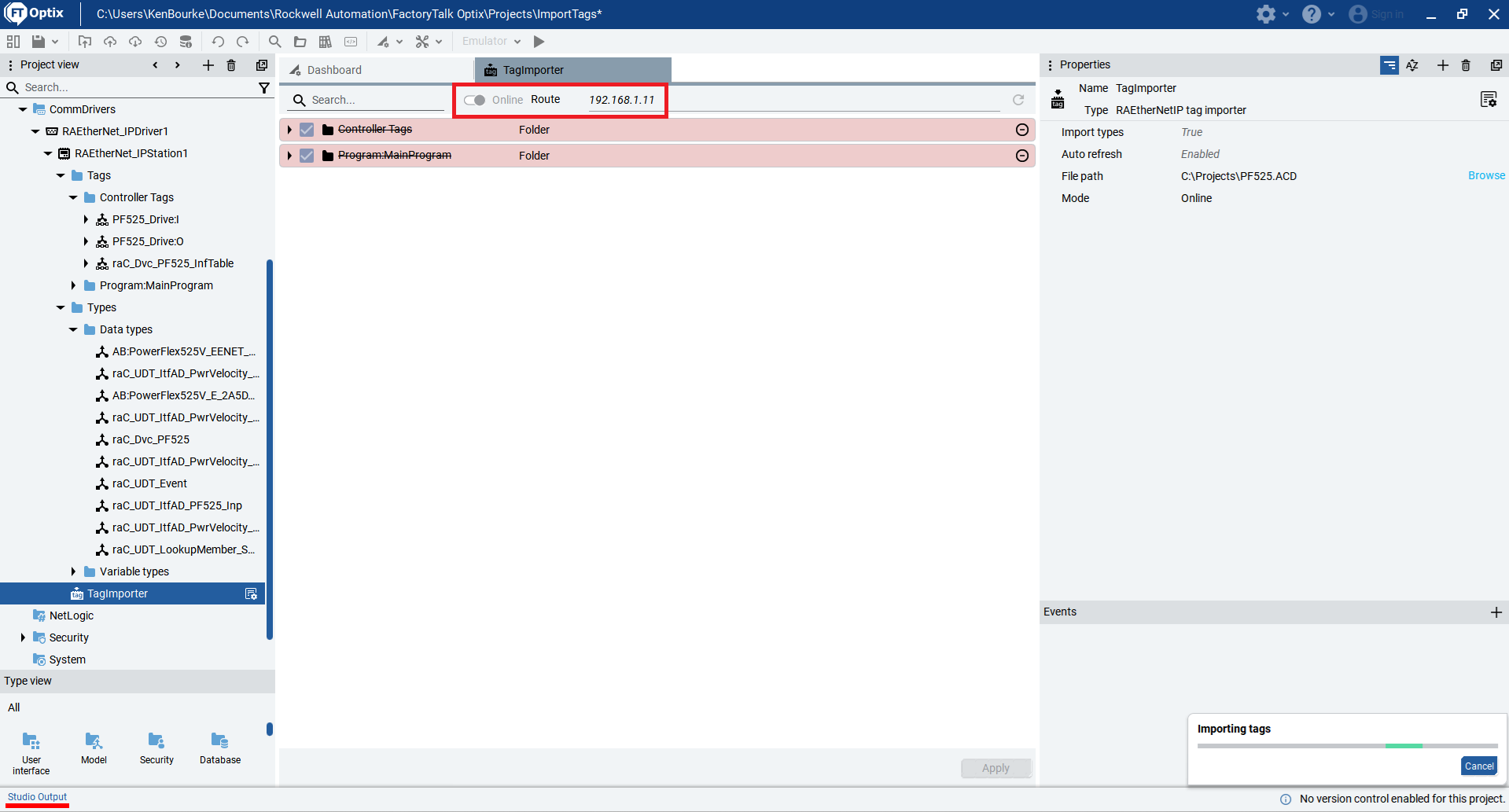Delete selected item in Project view
The height and width of the screenshot is (812, 1509).
pos(231,65)
